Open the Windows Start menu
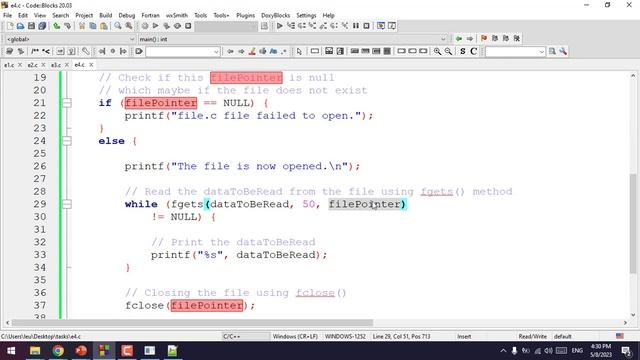This screenshot has width=640, height=360. [11, 351]
